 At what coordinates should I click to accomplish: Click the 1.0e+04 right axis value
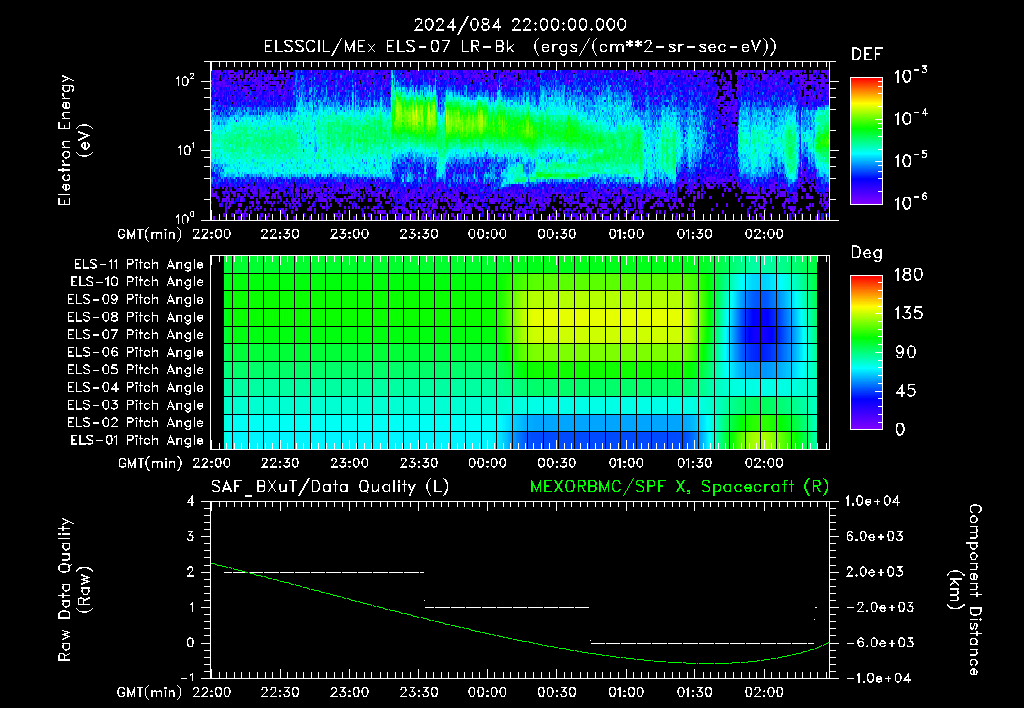872,502
